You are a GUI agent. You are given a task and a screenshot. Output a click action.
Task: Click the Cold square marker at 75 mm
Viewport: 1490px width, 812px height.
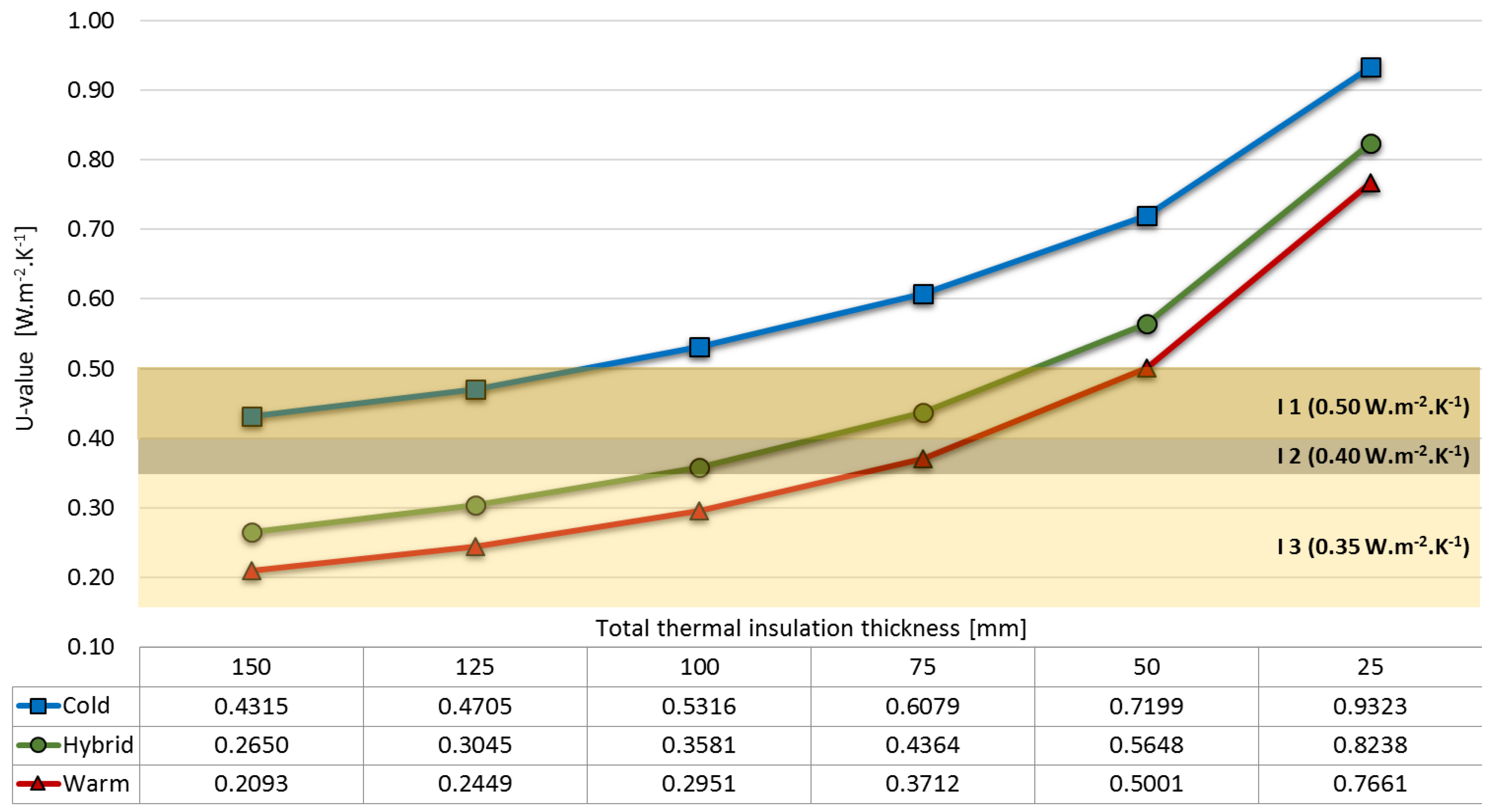coord(923,294)
